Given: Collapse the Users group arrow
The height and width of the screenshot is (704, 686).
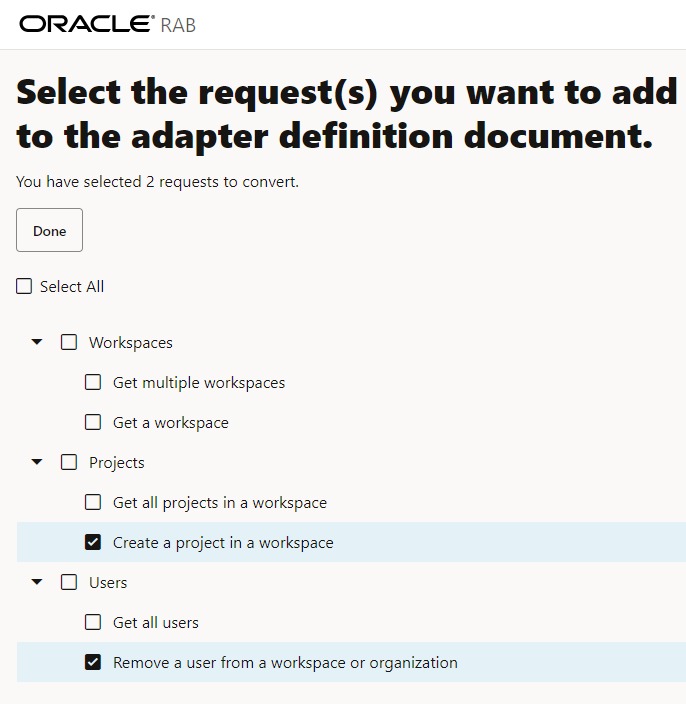Looking at the screenshot, I should pos(37,582).
